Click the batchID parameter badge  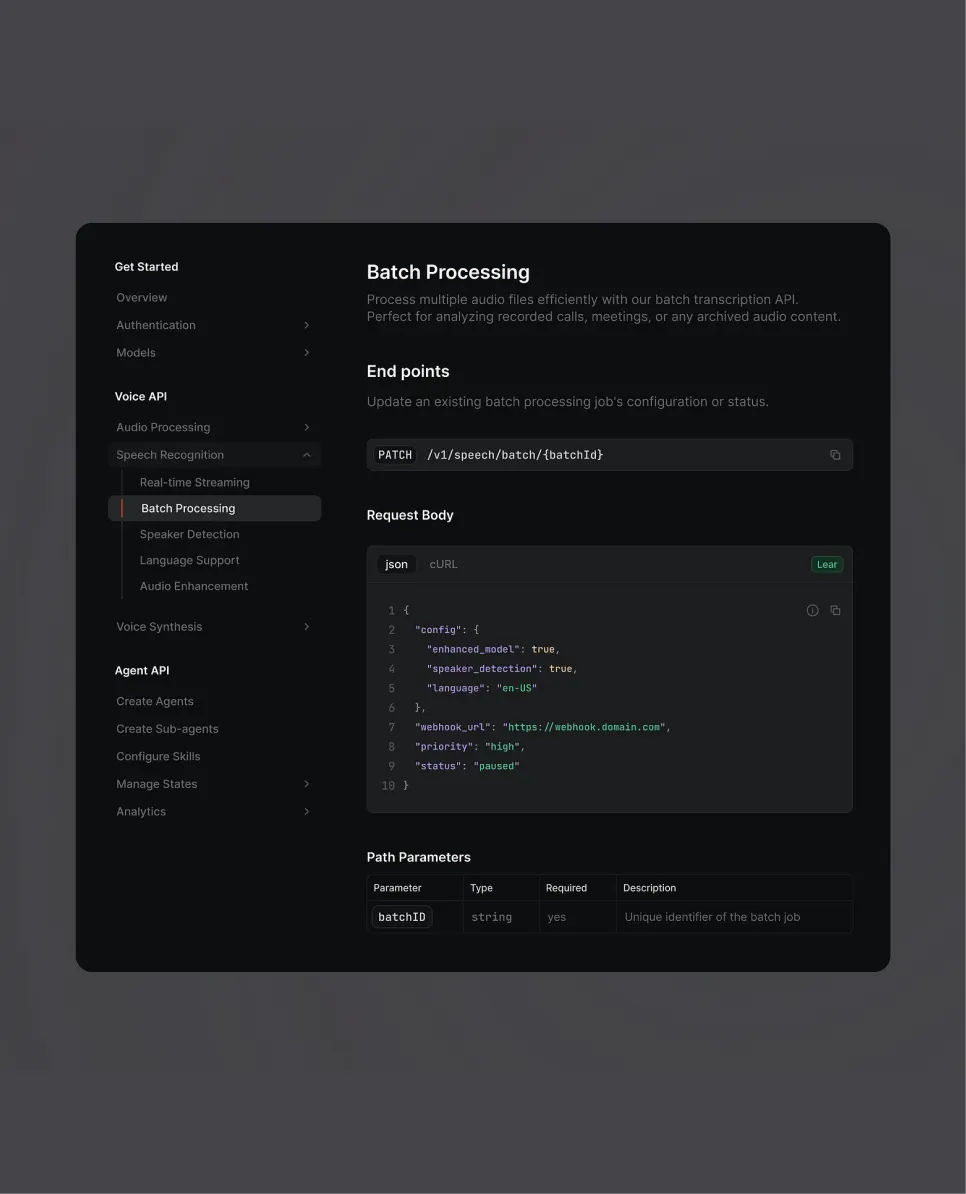tap(401, 916)
